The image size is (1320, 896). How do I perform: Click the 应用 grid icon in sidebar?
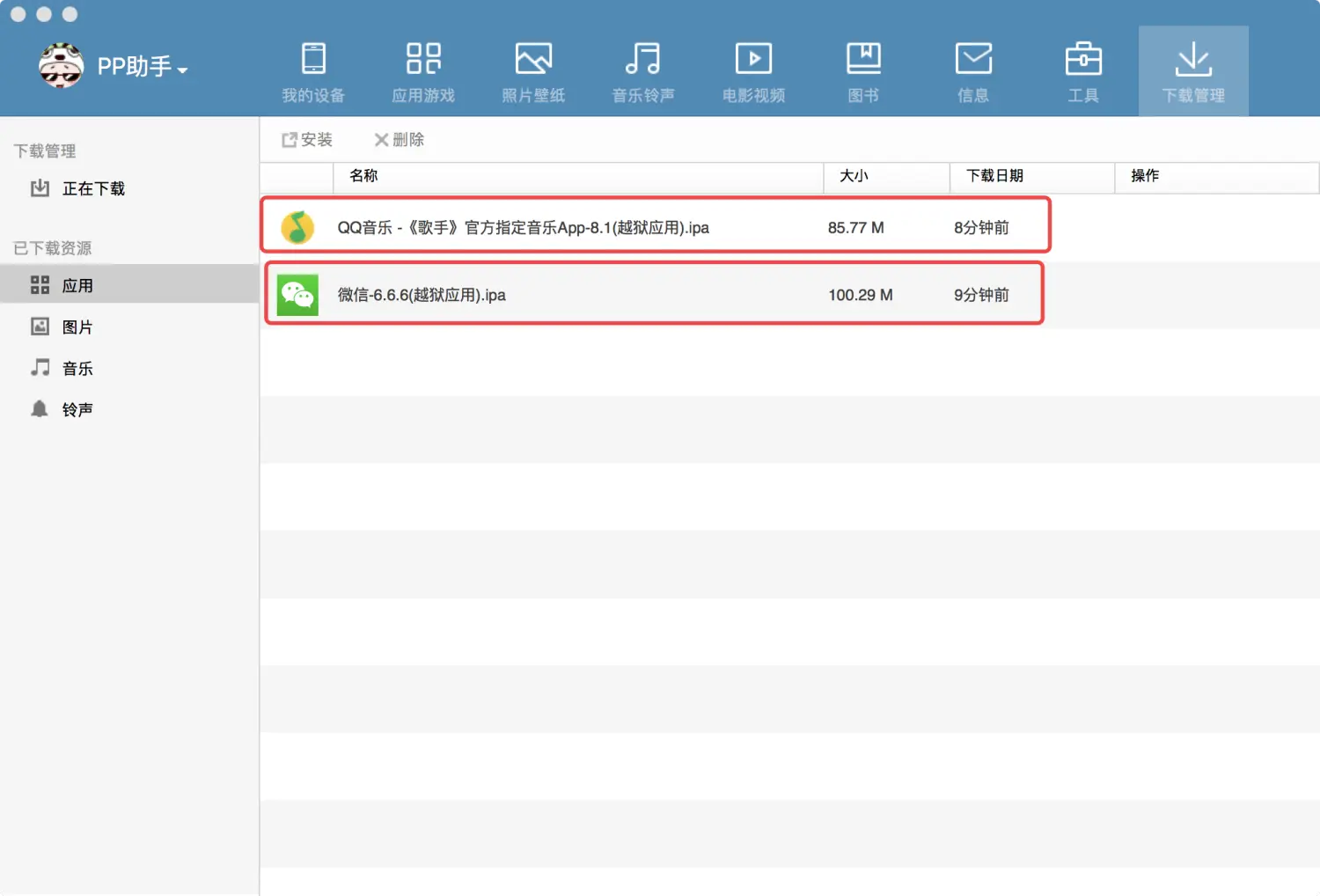pyautogui.click(x=40, y=284)
